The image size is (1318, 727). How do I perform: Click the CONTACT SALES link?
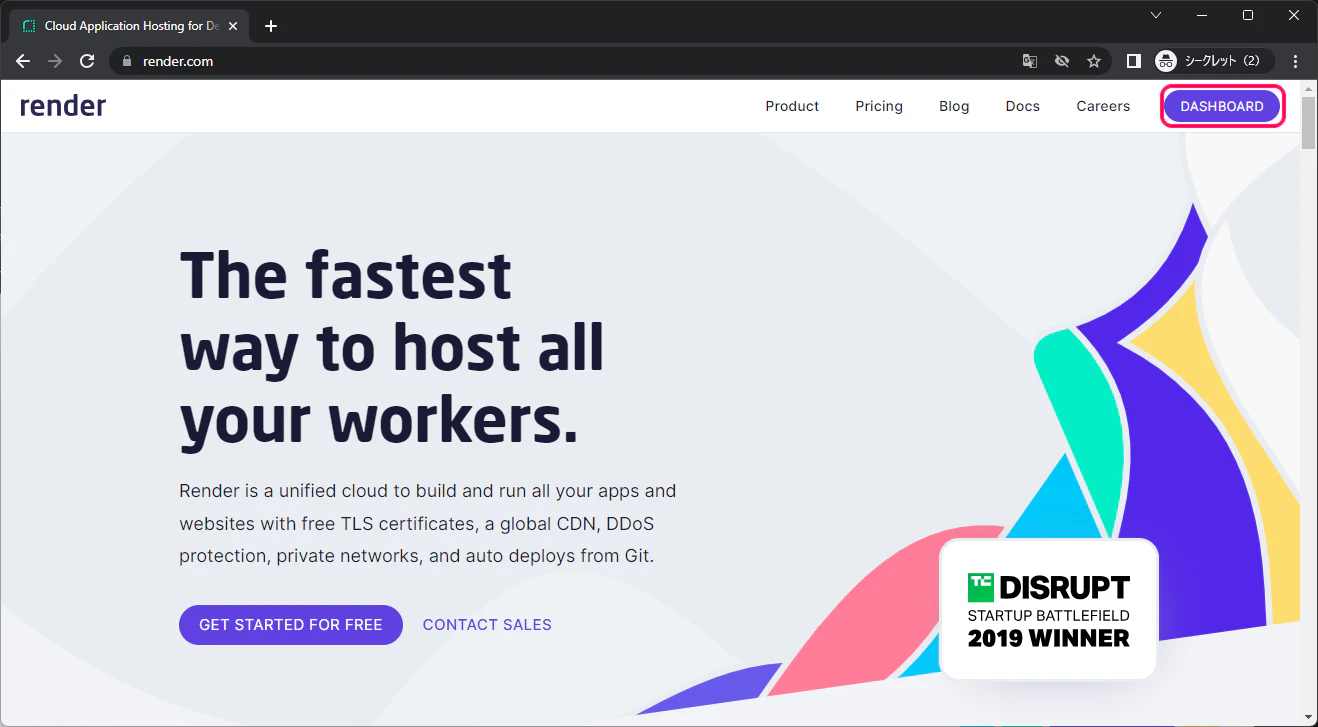(487, 625)
